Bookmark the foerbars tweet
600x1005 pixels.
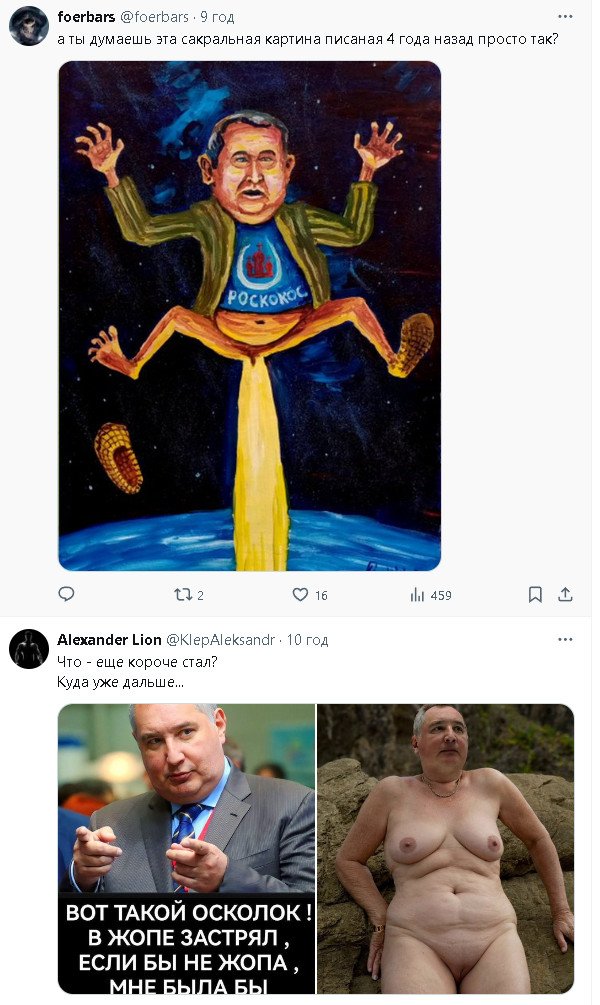535,594
